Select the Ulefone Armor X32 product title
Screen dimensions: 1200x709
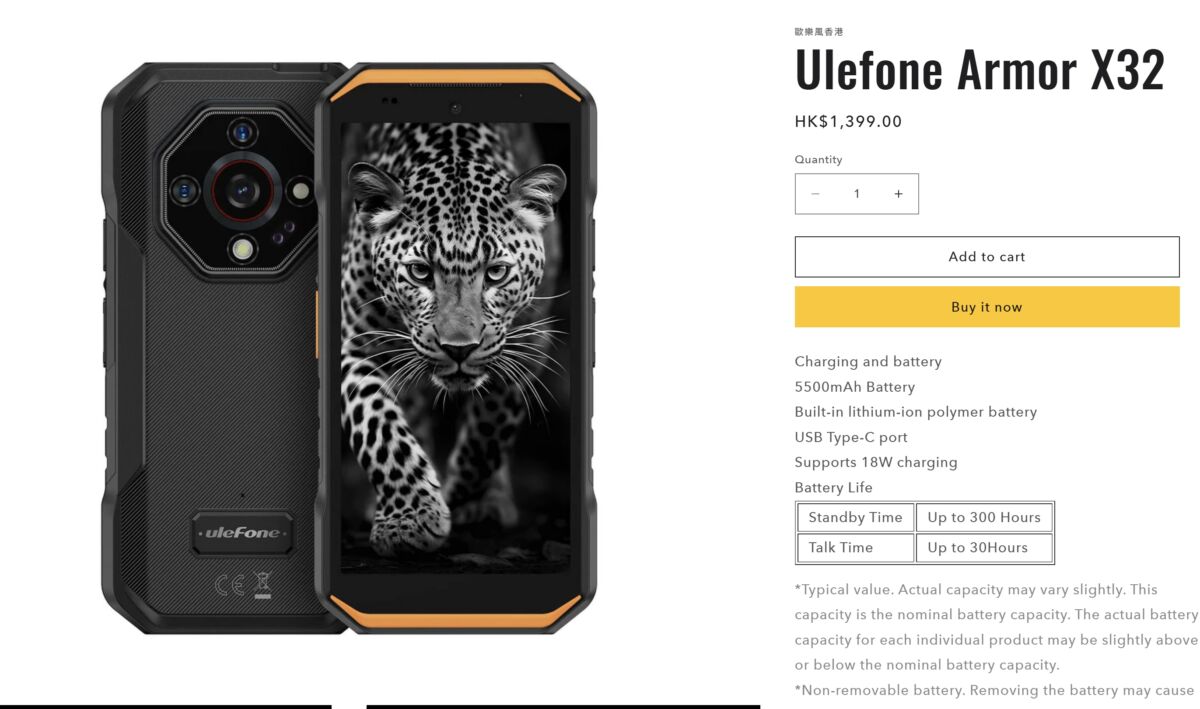[980, 69]
